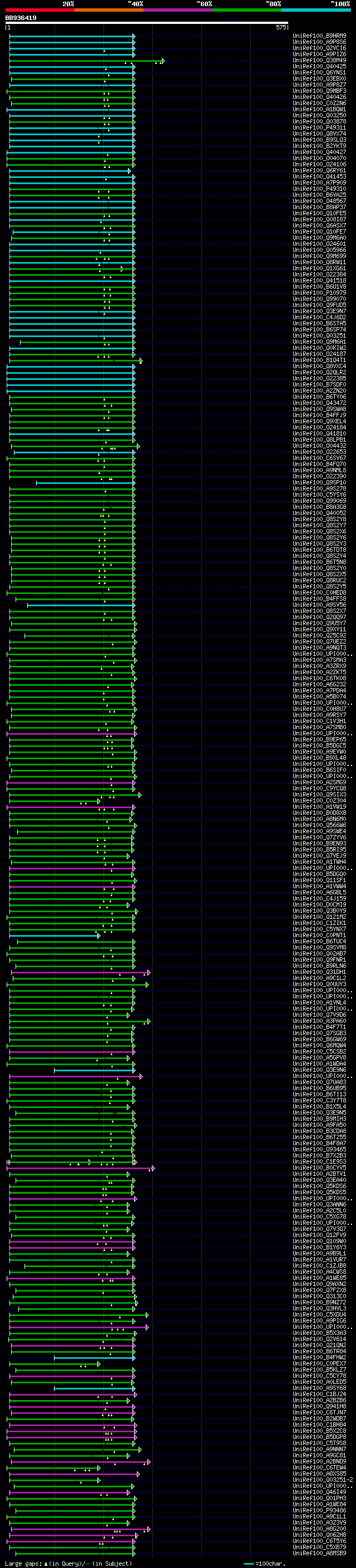The height and width of the screenshot is (1568, 356).
Task: Select hit label UniRef100_Q6YNS1
Action: pos(319,72)
